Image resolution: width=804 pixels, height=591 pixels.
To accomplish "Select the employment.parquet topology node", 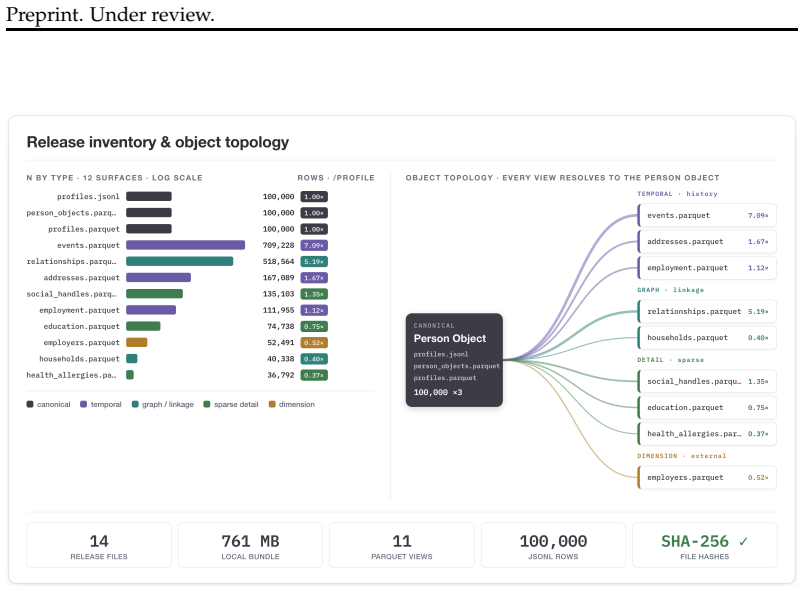I will [707, 268].
